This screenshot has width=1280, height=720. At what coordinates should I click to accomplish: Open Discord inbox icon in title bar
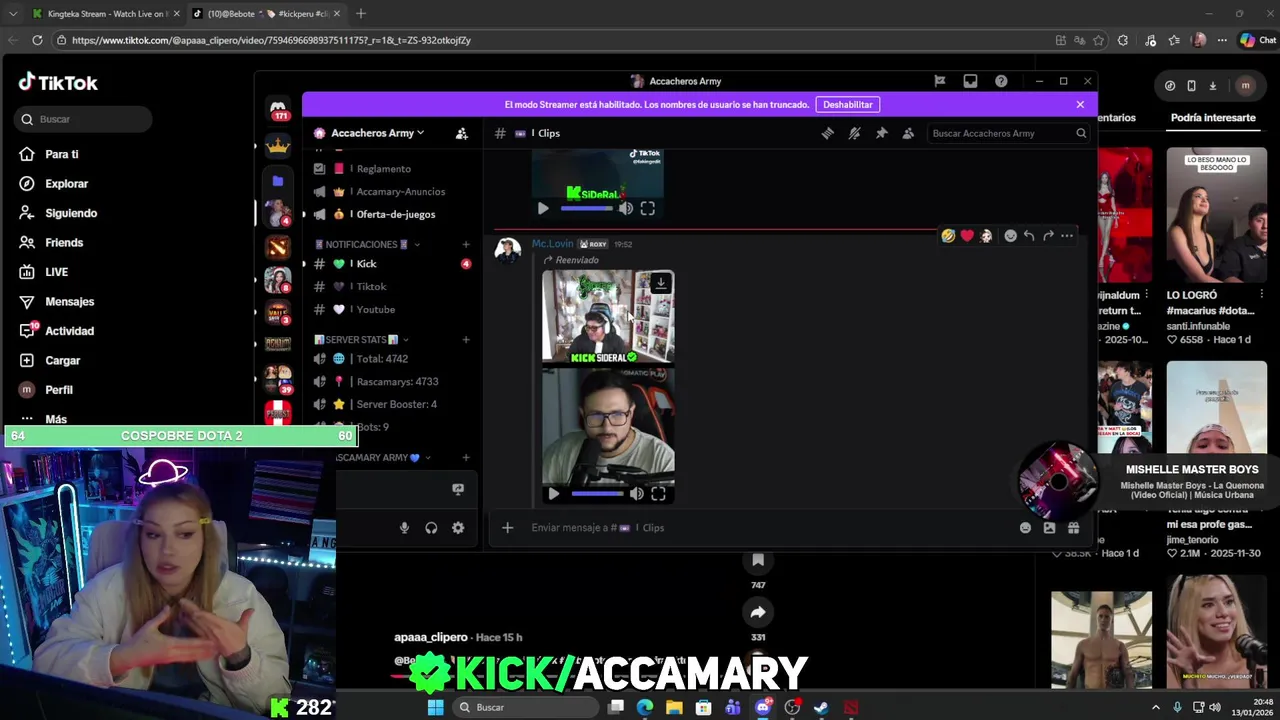click(970, 81)
